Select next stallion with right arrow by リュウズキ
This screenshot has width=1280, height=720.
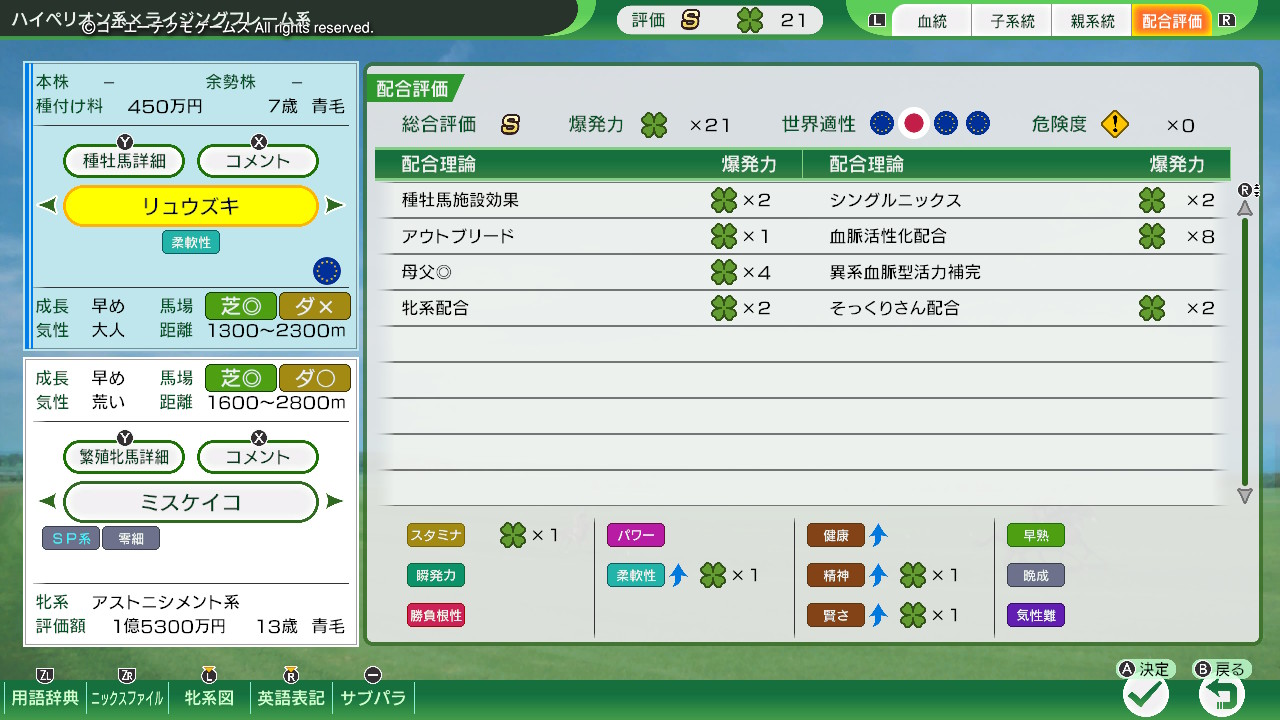point(335,206)
